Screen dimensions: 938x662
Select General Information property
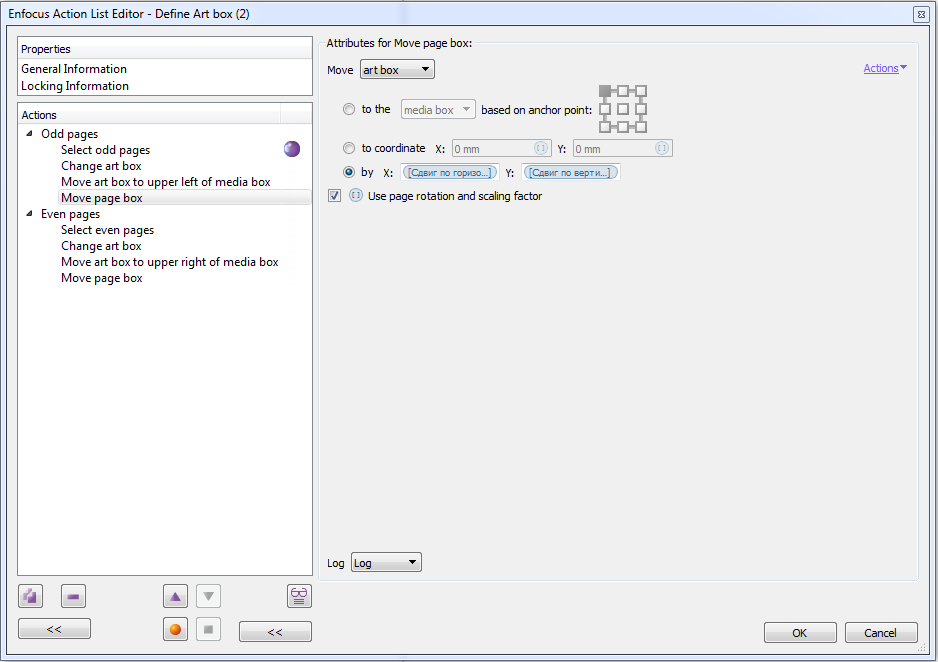(74, 69)
